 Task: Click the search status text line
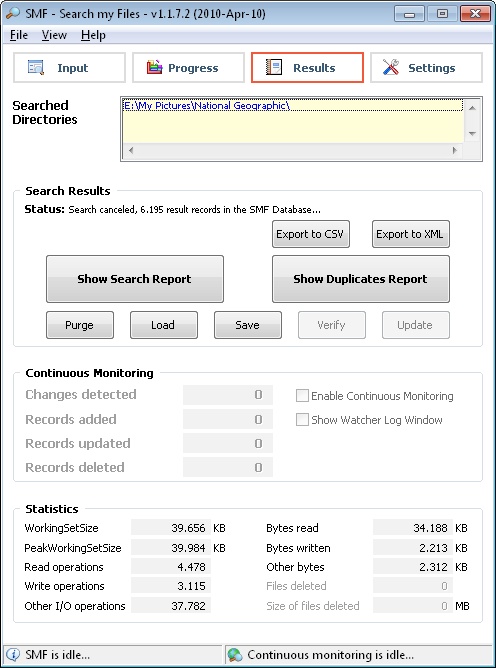[x=173, y=210]
